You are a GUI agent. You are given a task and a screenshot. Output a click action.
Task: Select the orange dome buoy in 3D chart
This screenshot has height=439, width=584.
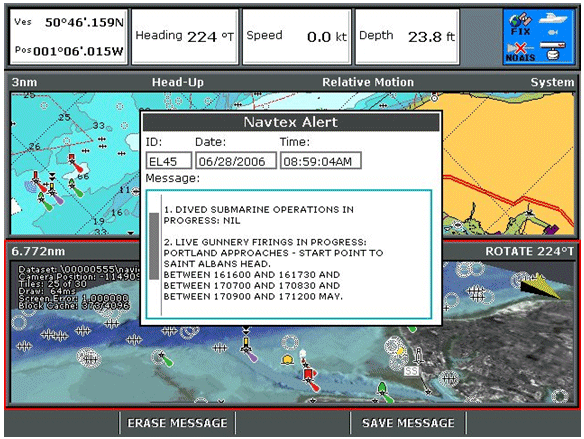click(287, 360)
